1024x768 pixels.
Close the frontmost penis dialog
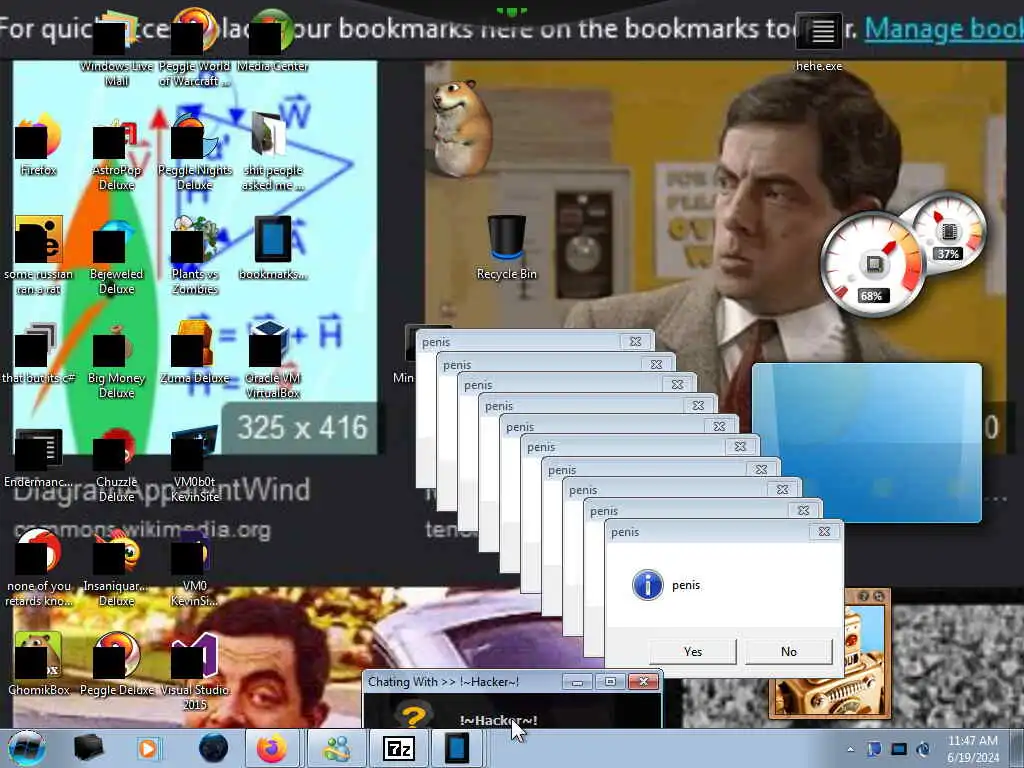824,532
